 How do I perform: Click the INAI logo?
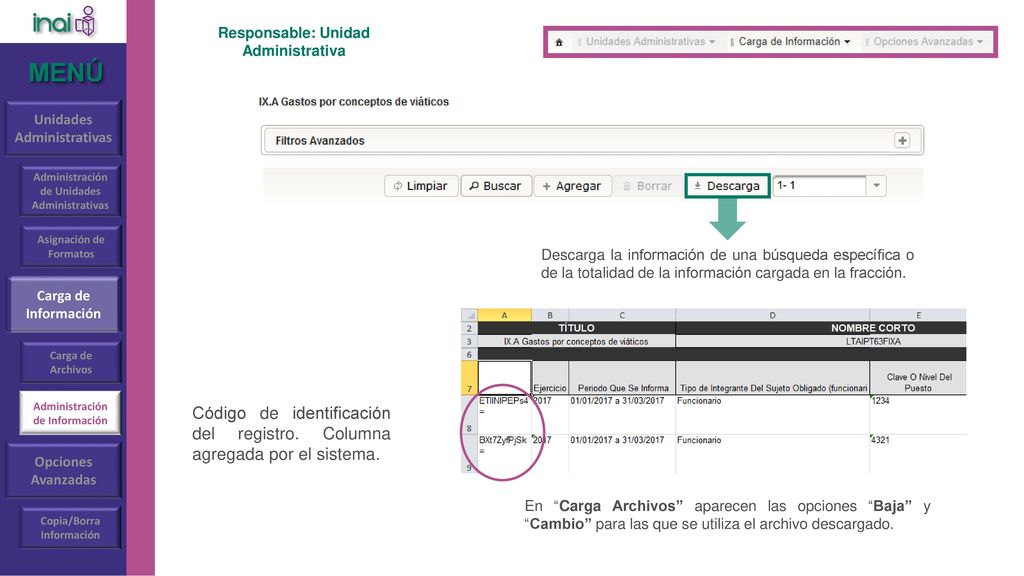click(64, 22)
